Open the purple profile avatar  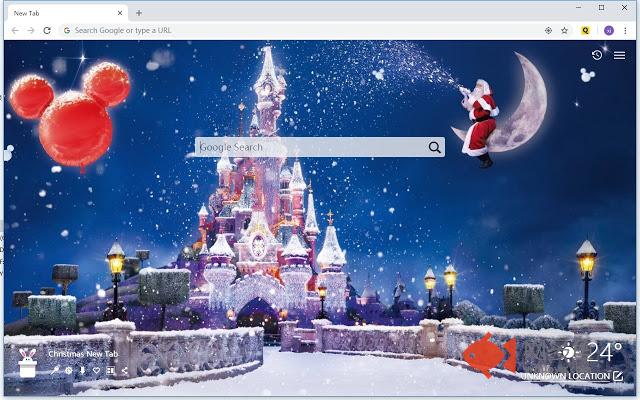click(609, 31)
